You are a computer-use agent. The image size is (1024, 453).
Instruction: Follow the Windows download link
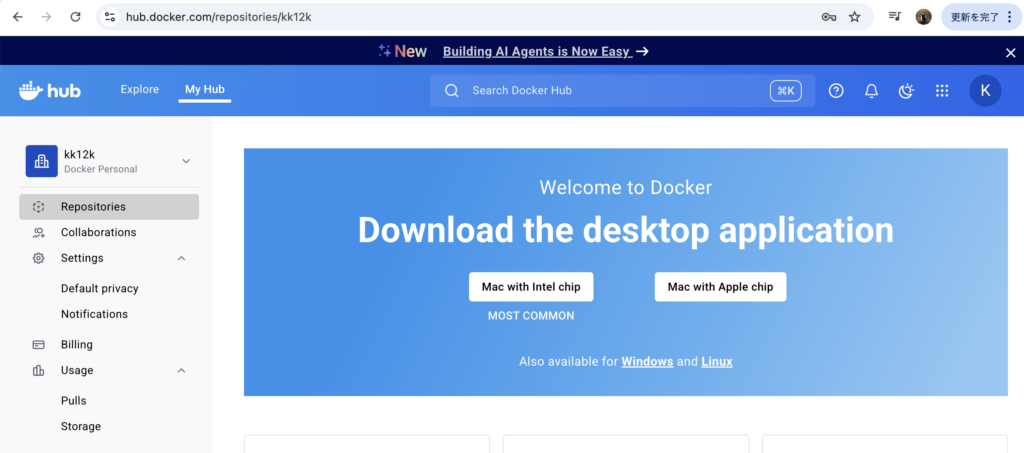click(x=647, y=362)
